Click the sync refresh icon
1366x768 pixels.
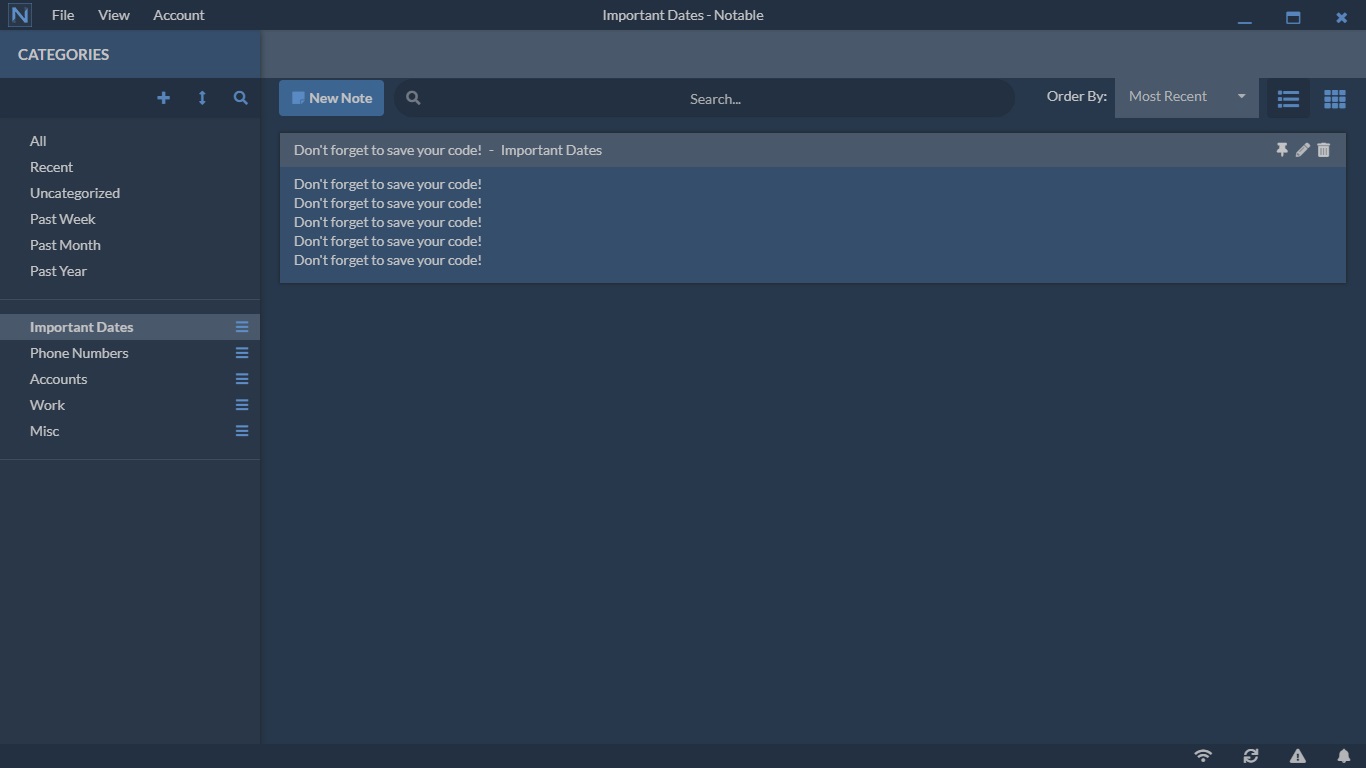click(x=1250, y=756)
